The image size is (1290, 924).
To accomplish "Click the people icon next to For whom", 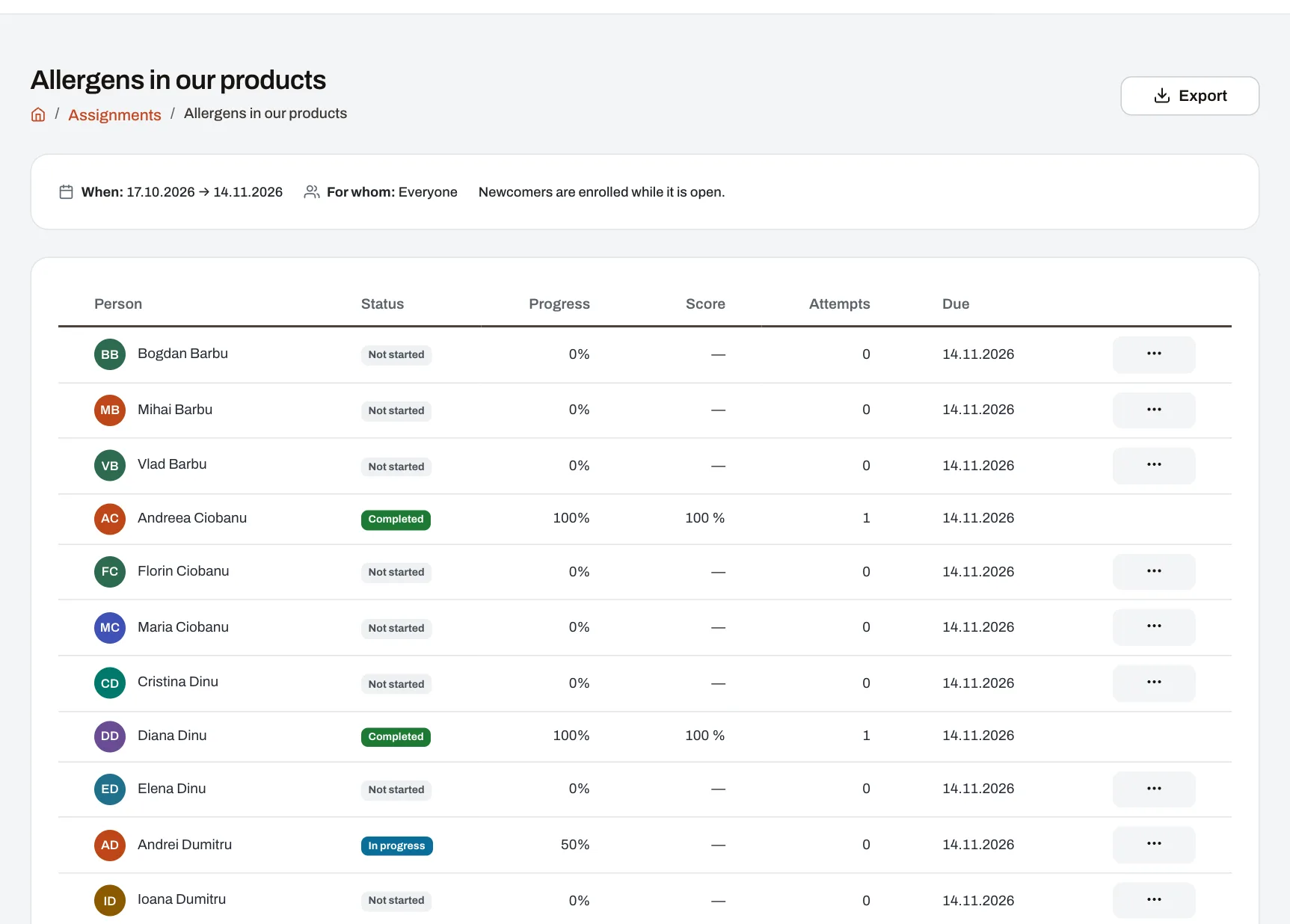I will tap(311, 192).
